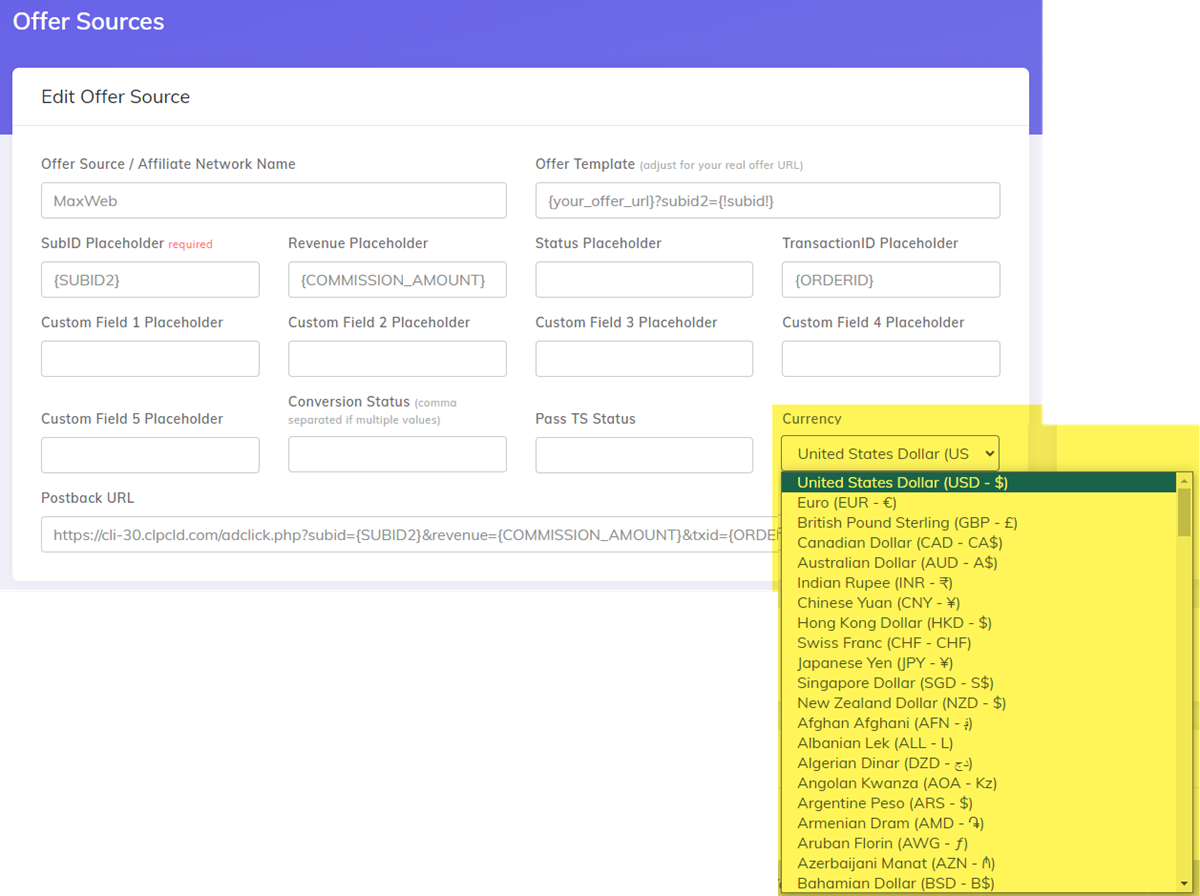Focus the SubID Placeholder field
1200x896 pixels.
(150, 280)
